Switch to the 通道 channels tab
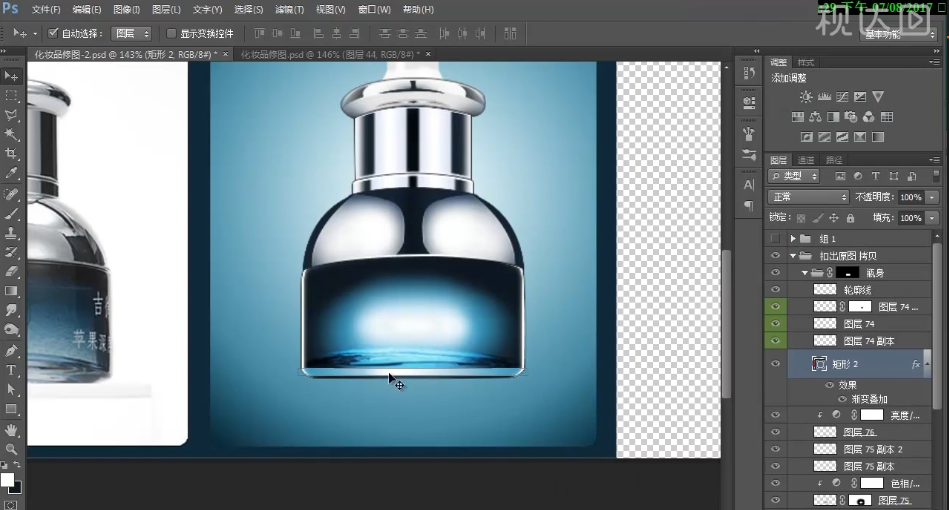The width and height of the screenshot is (949, 510). coord(806,160)
